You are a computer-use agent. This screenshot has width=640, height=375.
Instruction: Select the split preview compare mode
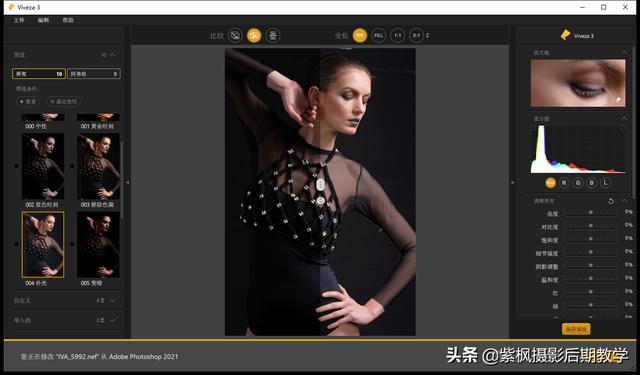[254, 36]
